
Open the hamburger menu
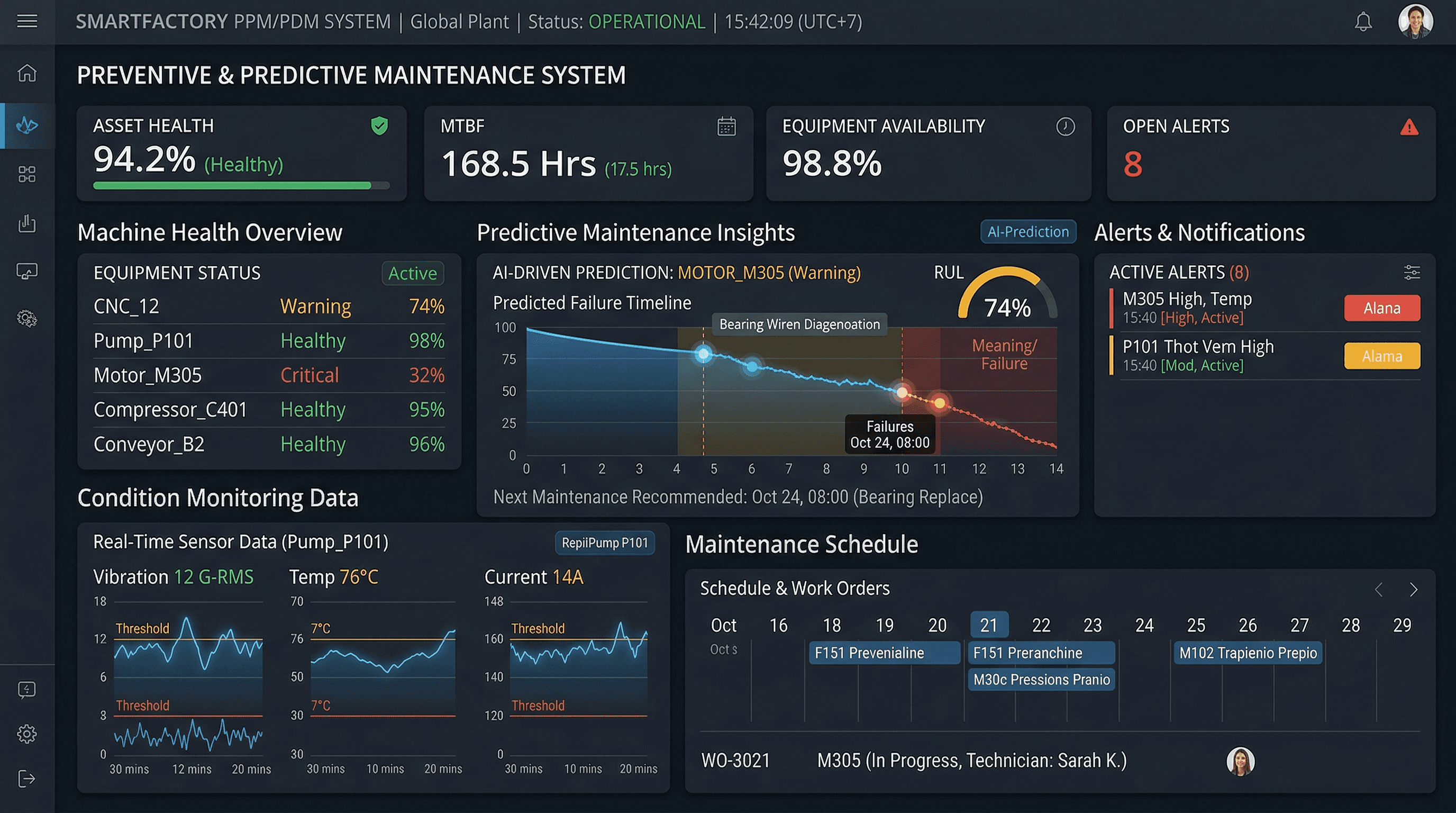27,22
